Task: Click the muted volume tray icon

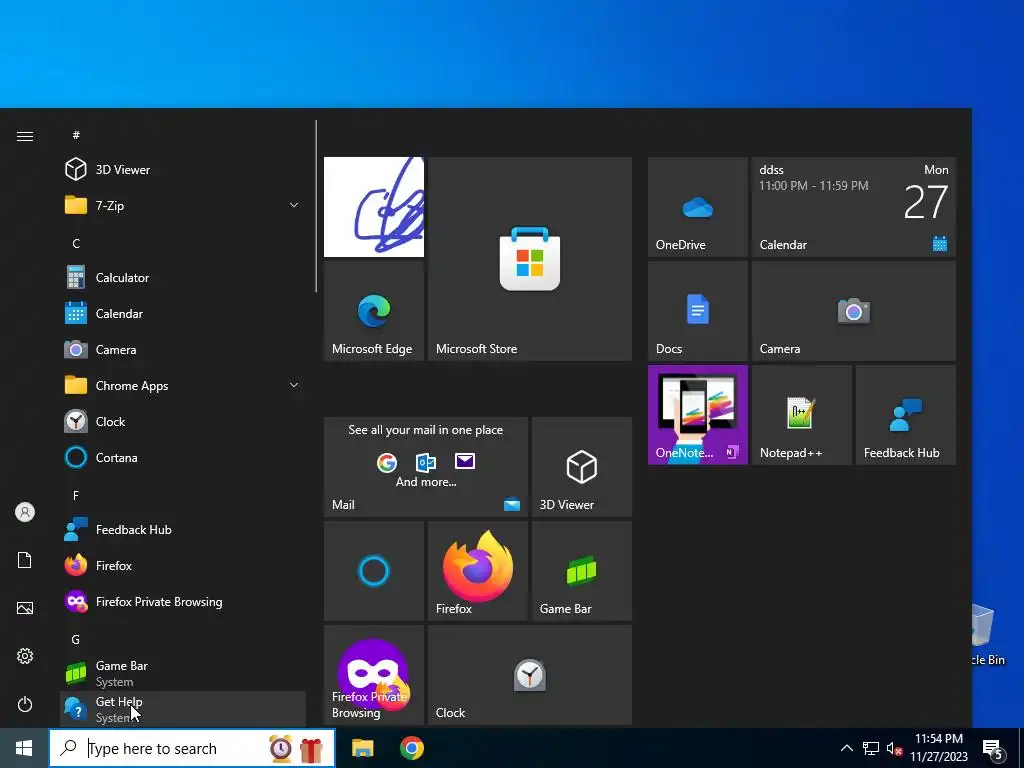Action: (x=895, y=748)
